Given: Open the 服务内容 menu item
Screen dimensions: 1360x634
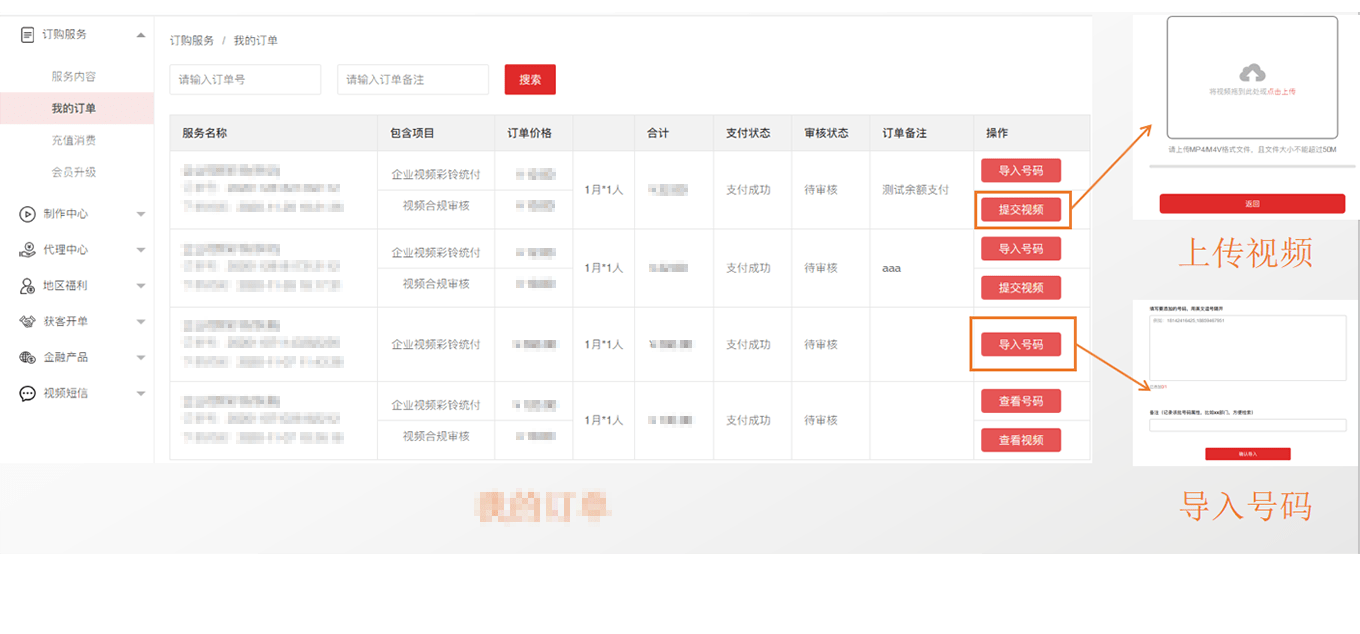Looking at the screenshot, I should click(73, 75).
